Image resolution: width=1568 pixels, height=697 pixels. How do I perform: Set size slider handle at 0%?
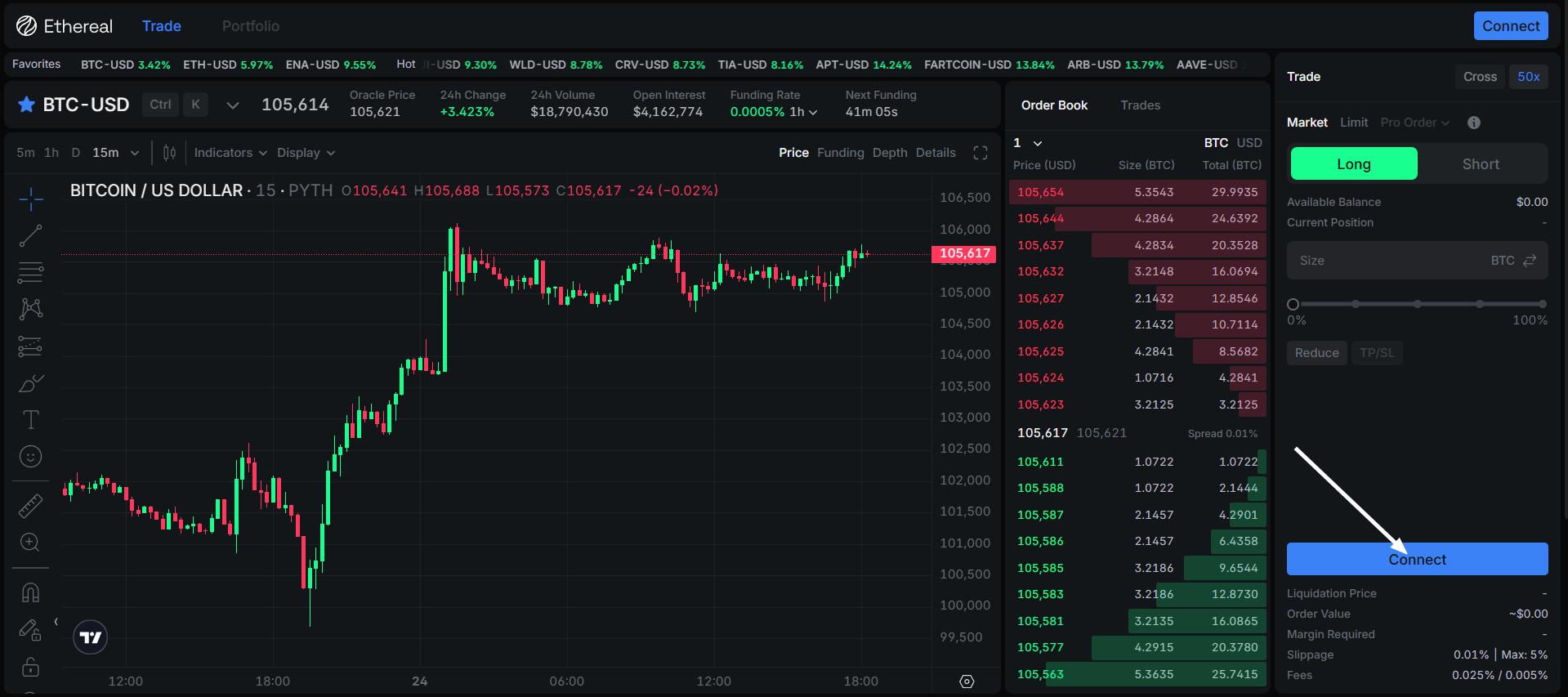(x=1293, y=304)
